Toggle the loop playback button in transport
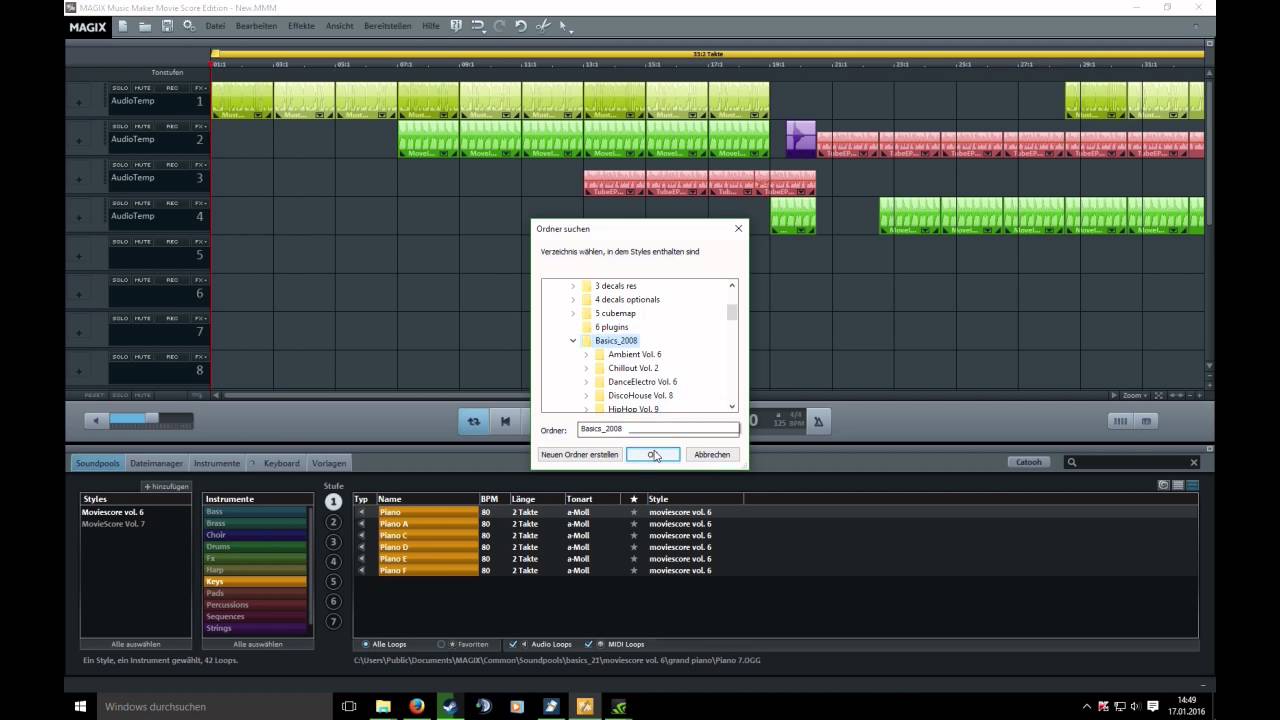 474,421
